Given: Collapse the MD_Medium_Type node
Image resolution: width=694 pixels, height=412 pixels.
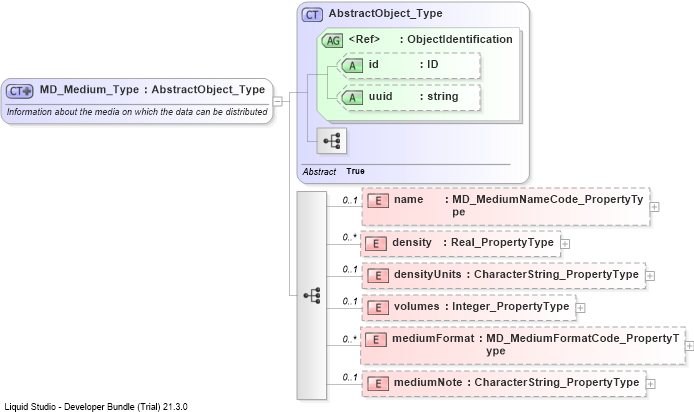Looking at the screenshot, I should (278, 101).
